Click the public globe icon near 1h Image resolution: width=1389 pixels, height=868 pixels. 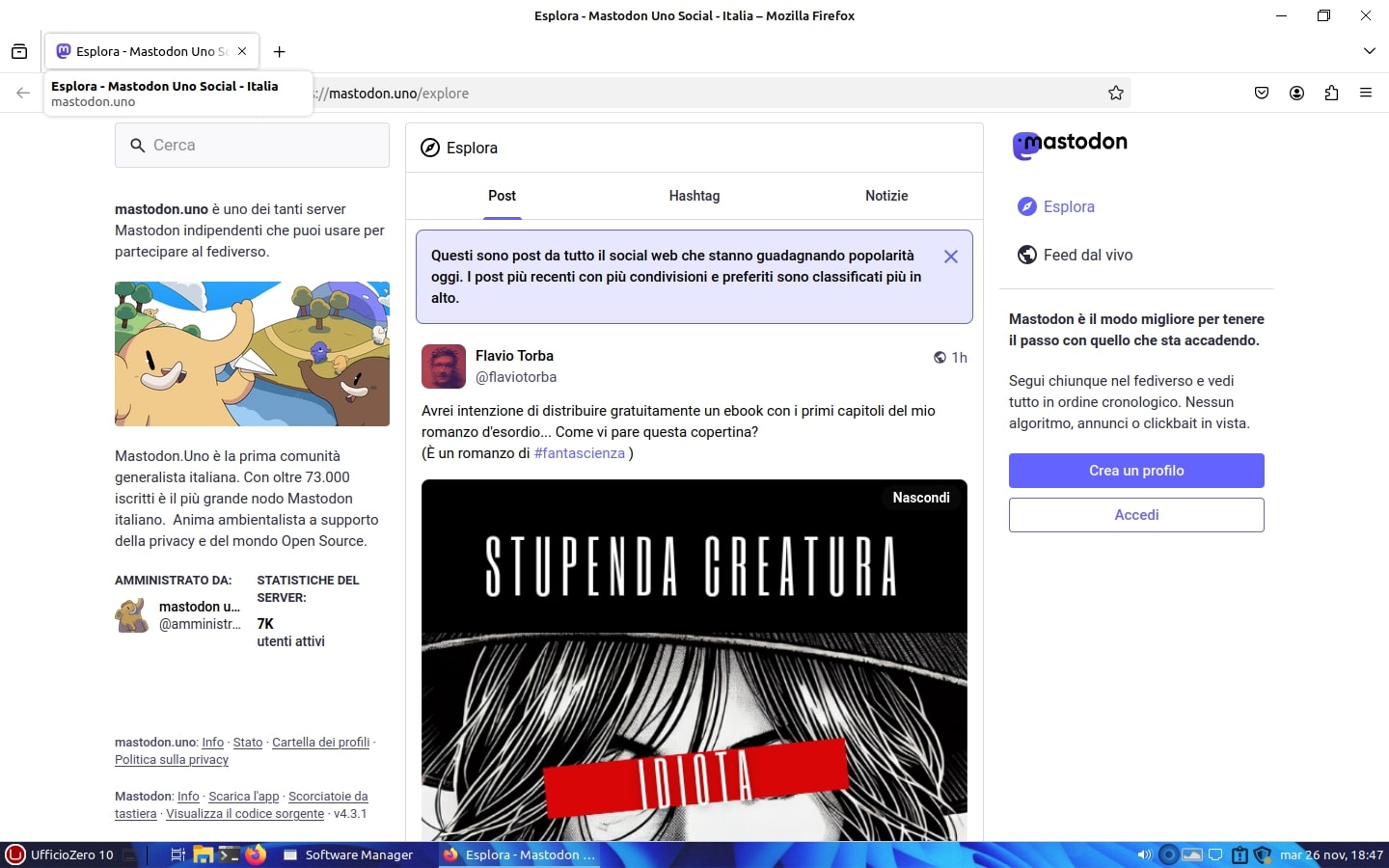[940, 357]
